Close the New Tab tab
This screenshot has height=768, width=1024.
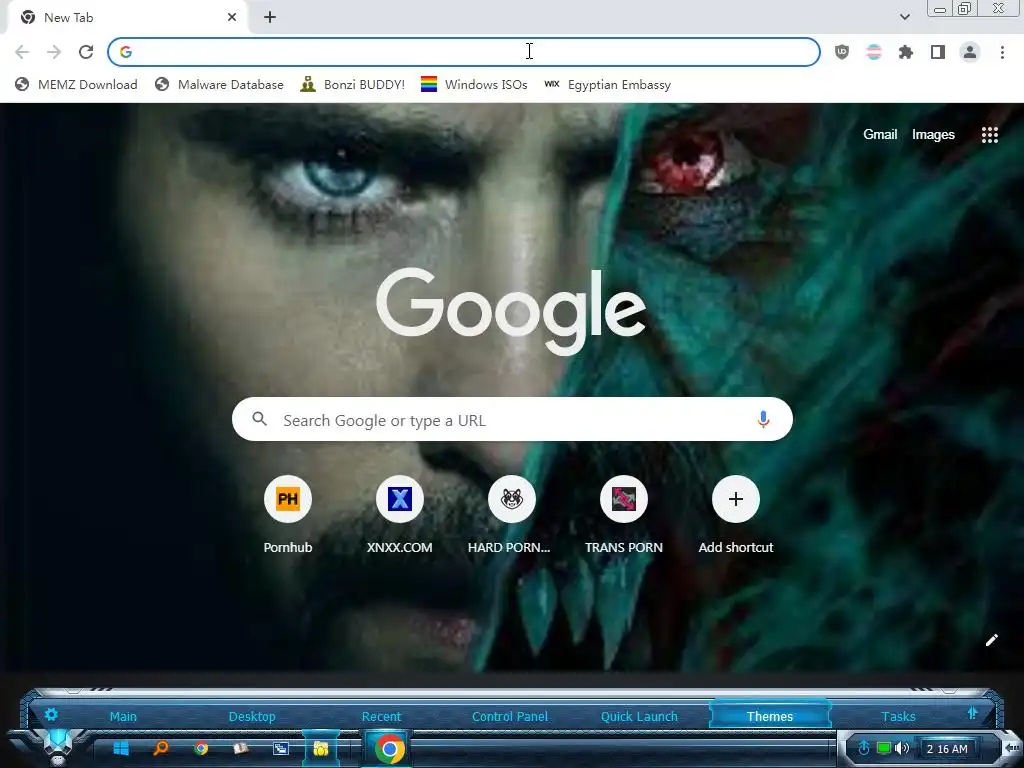(x=232, y=17)
